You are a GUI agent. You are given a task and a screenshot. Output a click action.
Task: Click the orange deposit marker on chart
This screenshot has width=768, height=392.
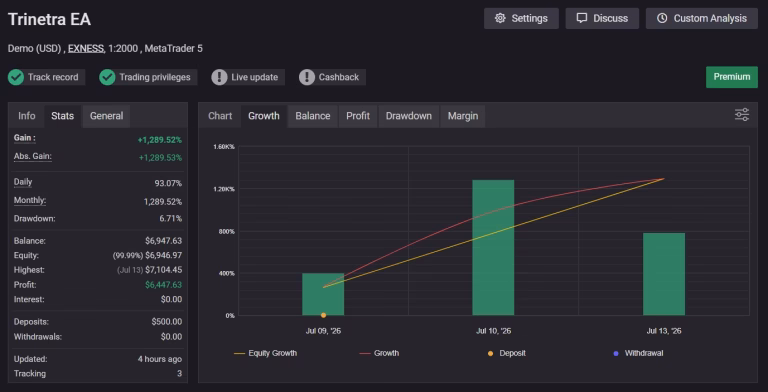point(323,315)
